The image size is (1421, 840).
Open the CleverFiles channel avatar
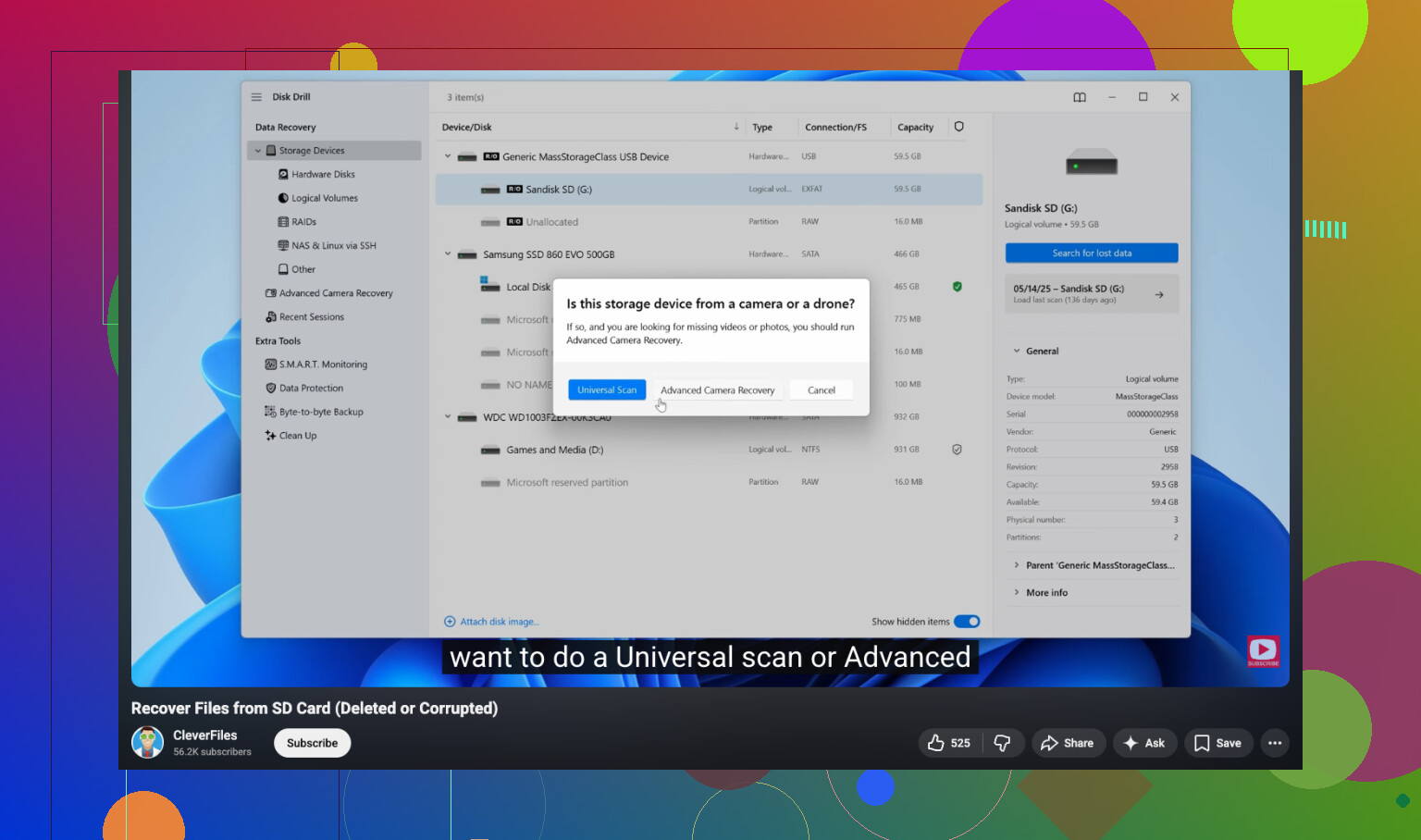[x=148, y=743]
